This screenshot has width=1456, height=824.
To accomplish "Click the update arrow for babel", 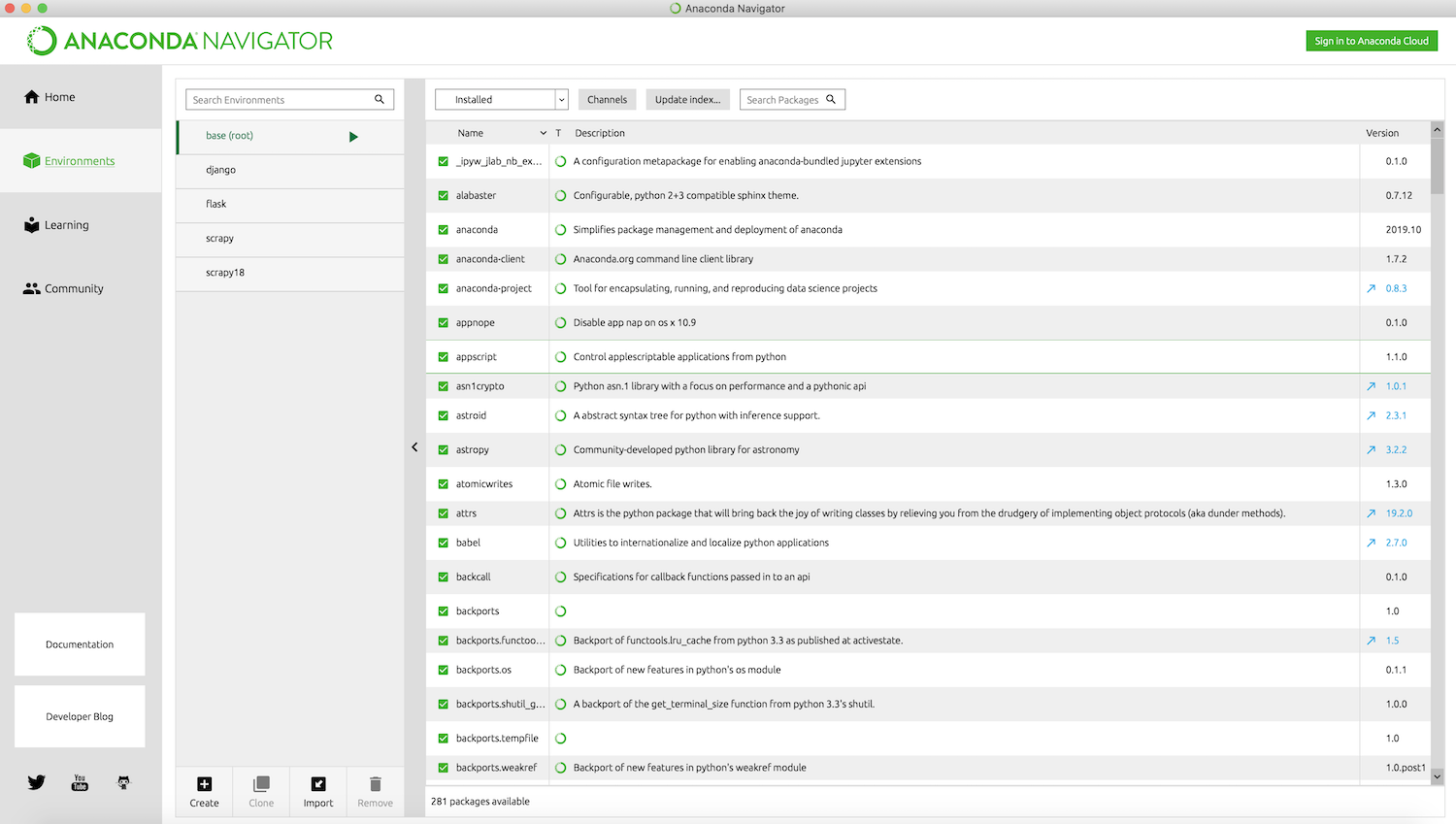I will (1371, 543).
